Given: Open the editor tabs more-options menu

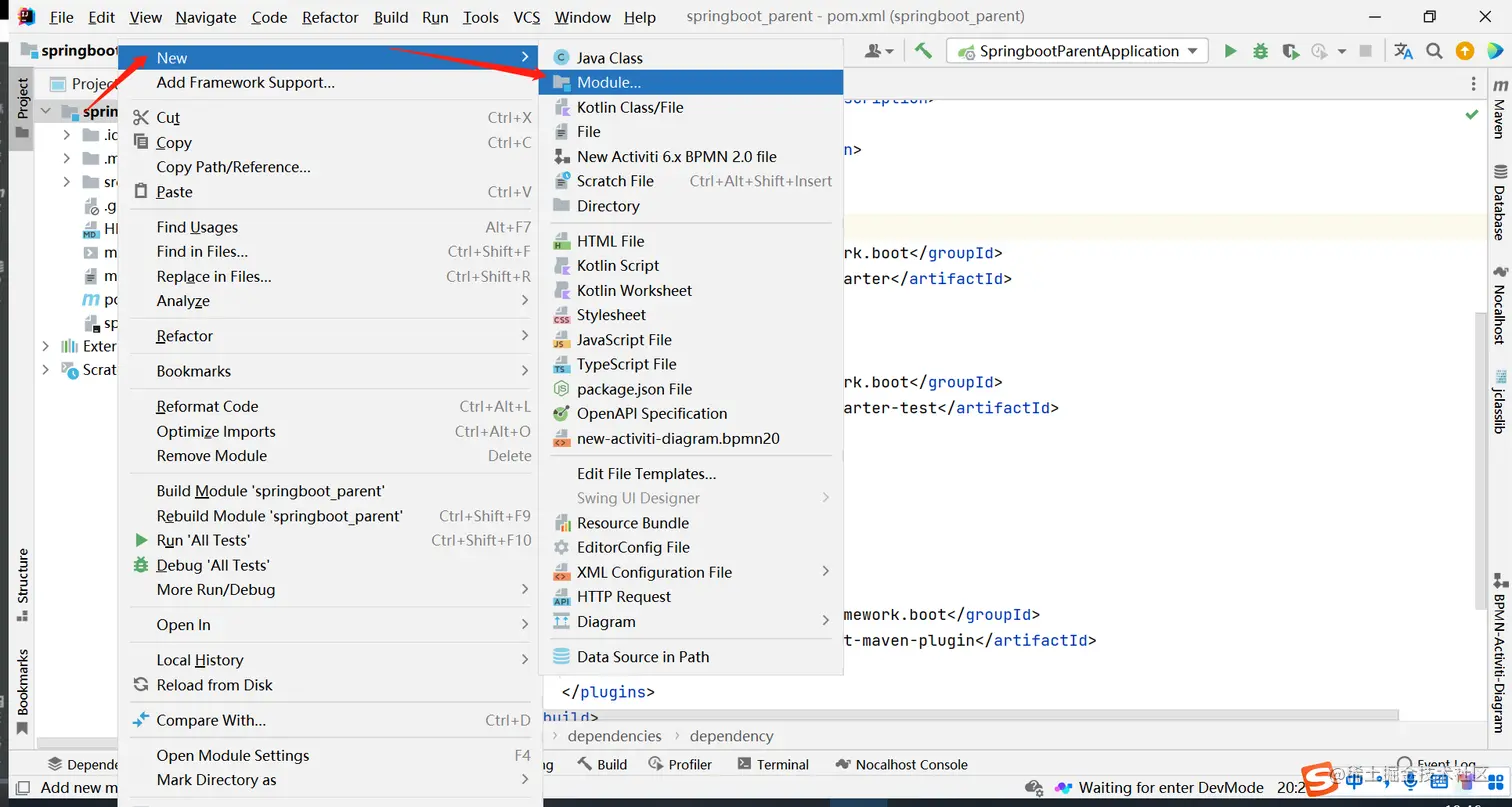Looking at the screenshot, I should (x=1473, y=84).
